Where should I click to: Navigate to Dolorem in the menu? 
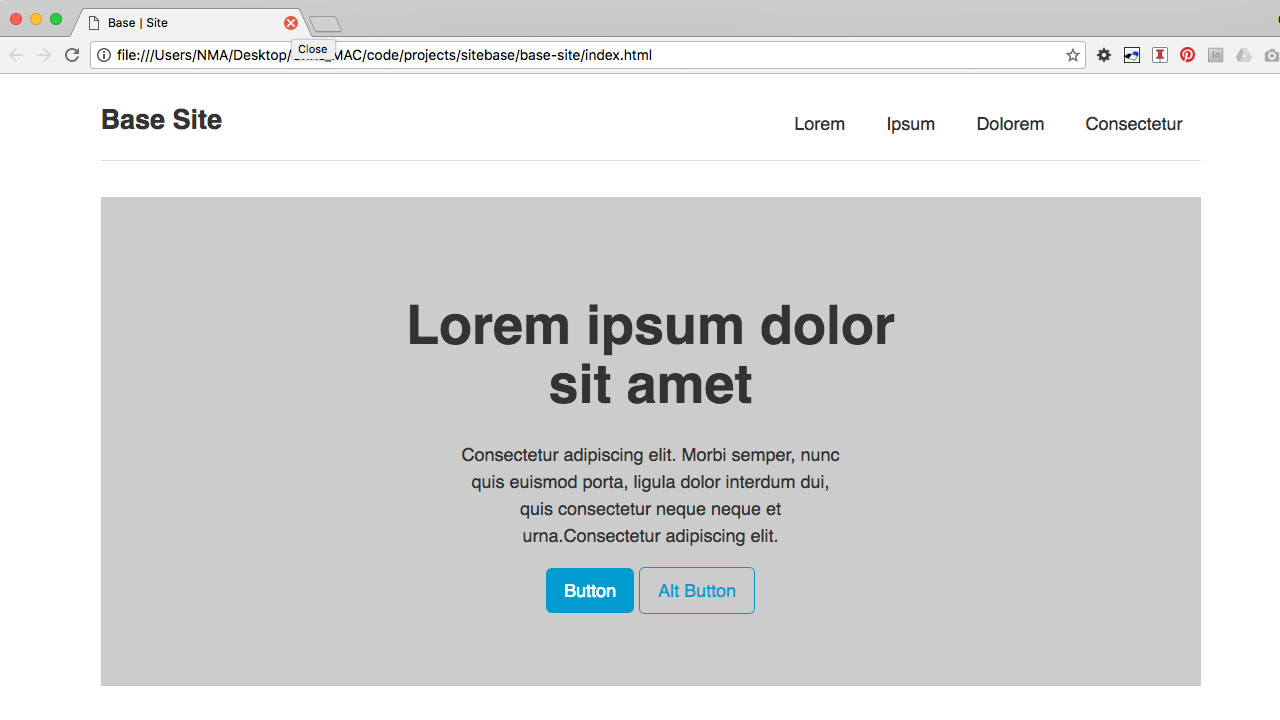point(1010,124)
